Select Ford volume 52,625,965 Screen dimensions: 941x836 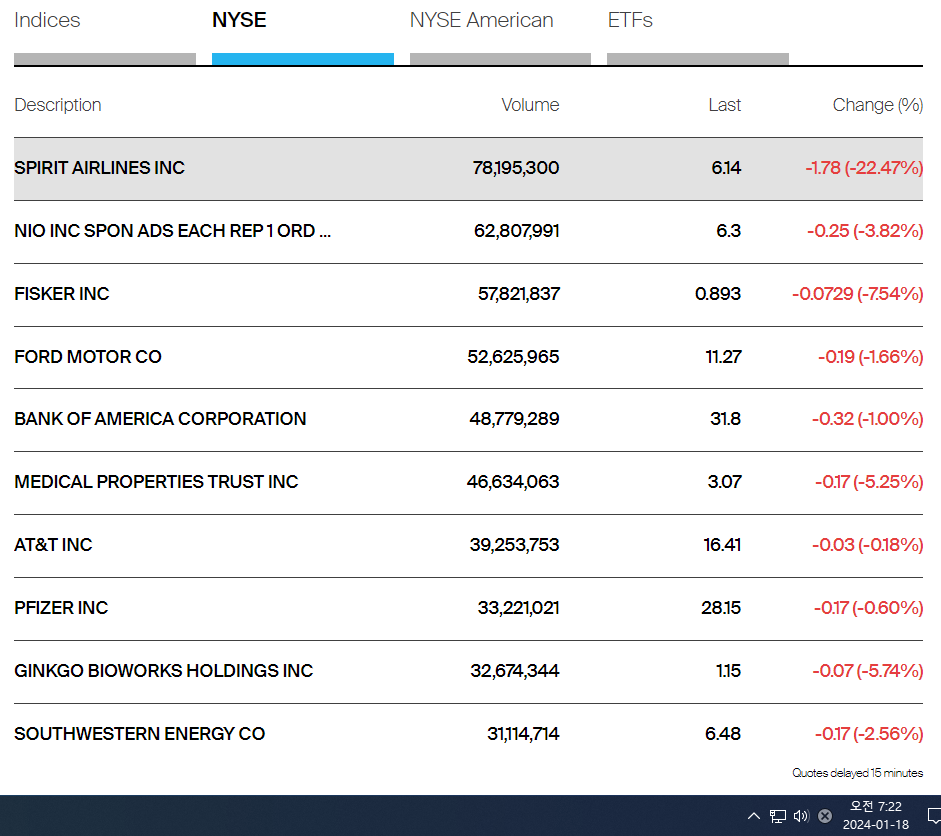pos(513,357)
